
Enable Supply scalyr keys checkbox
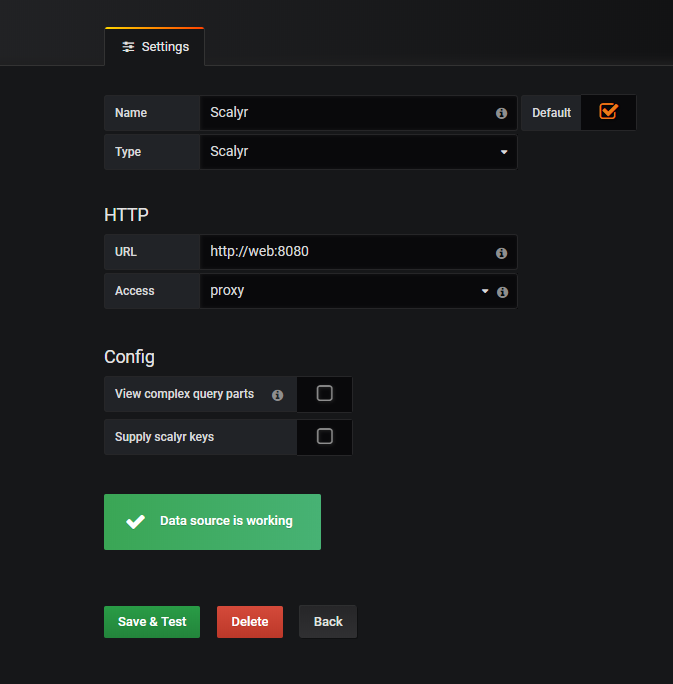click(325, 436)
